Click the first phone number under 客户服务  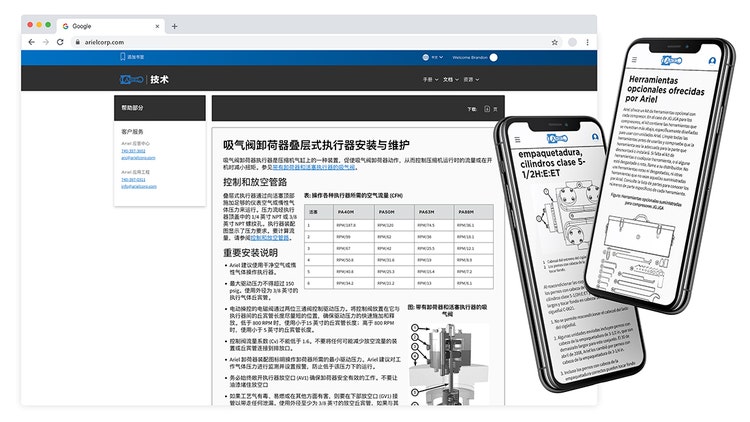131,151
